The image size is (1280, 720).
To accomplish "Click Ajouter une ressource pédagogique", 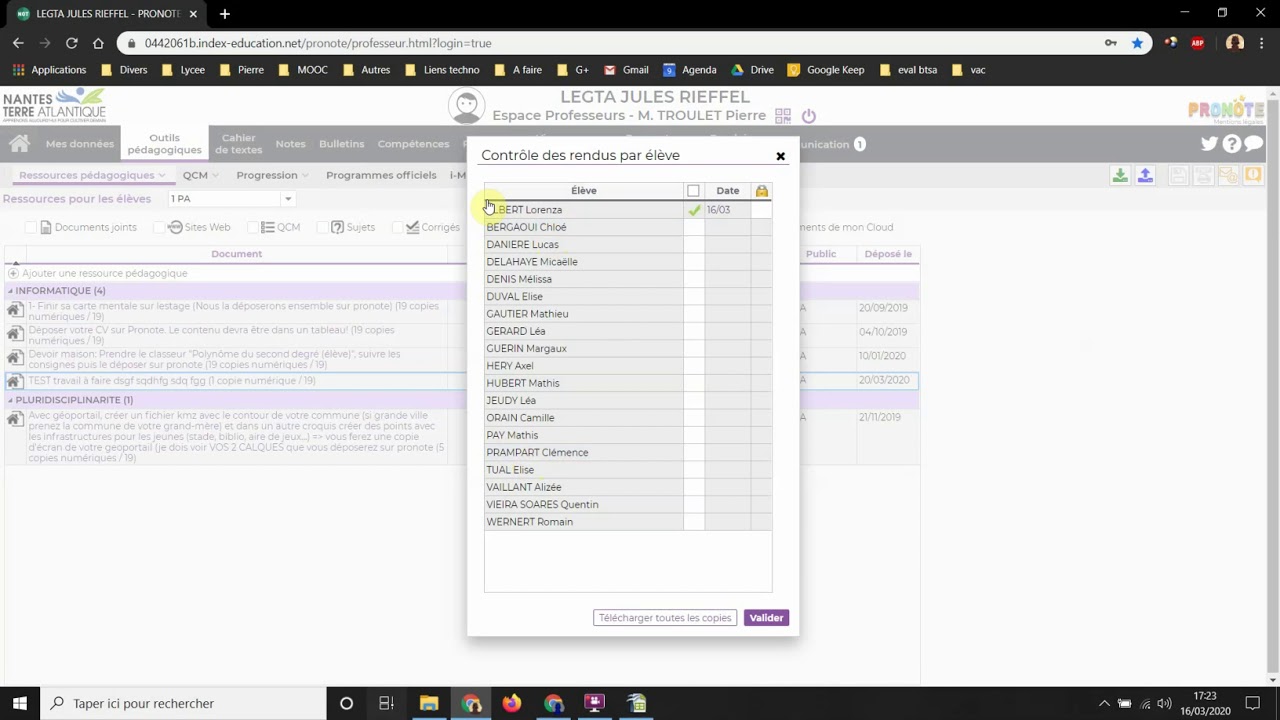I will [104, 273].
